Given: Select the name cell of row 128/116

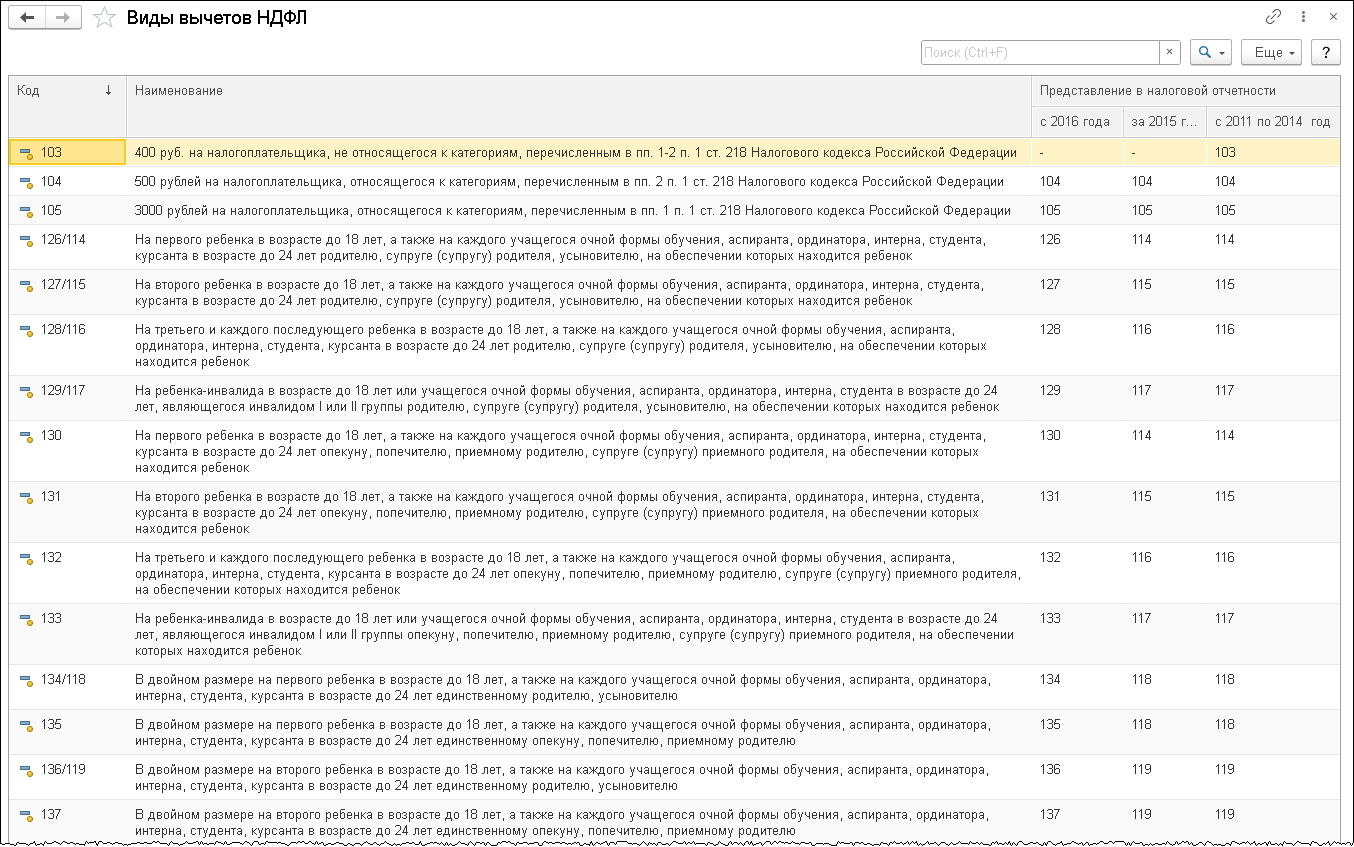Looking at the screenshot, I should click(579, 345).
